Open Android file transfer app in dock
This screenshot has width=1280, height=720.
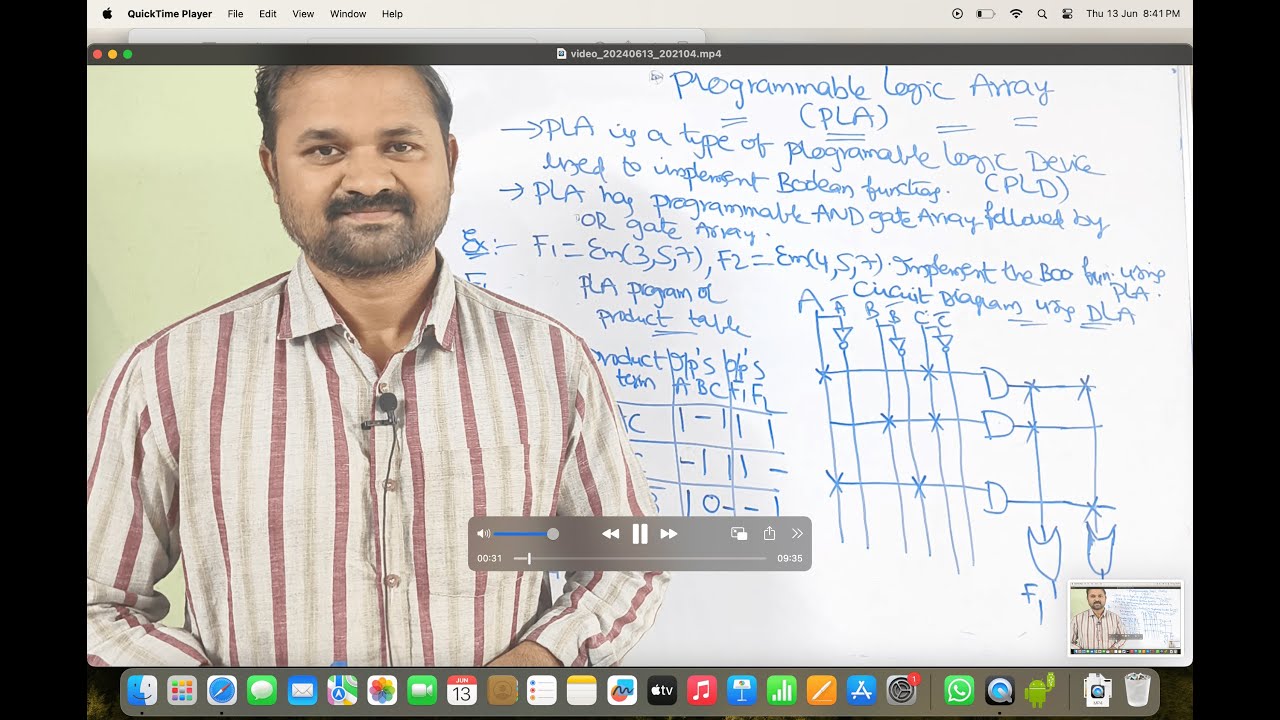[x=1040, y=690]
